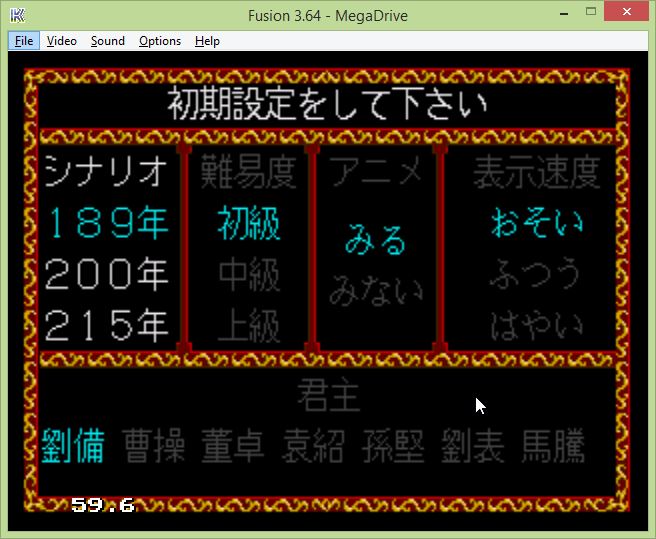Close the Fusion window
The width and height of the screenshot is (656, 539).
click(x=626, y=11)
